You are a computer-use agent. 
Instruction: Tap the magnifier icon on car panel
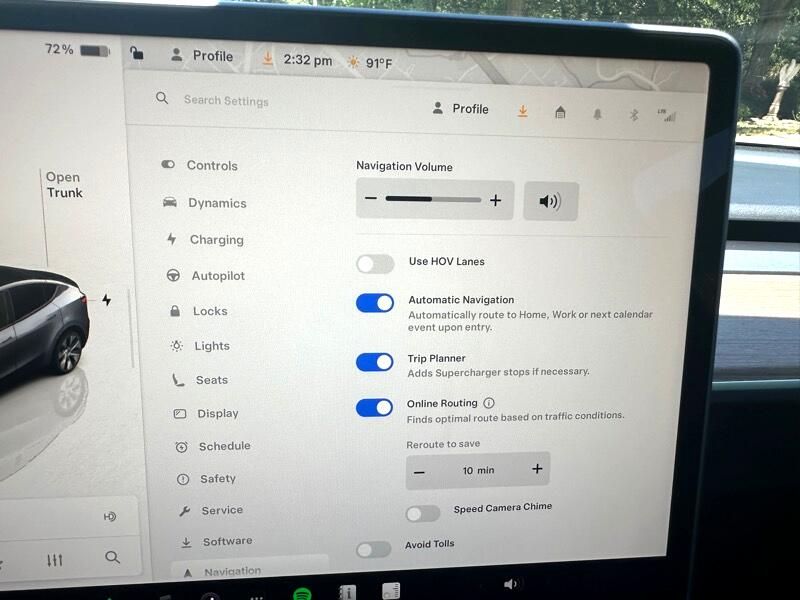click(x=112, y=557)
